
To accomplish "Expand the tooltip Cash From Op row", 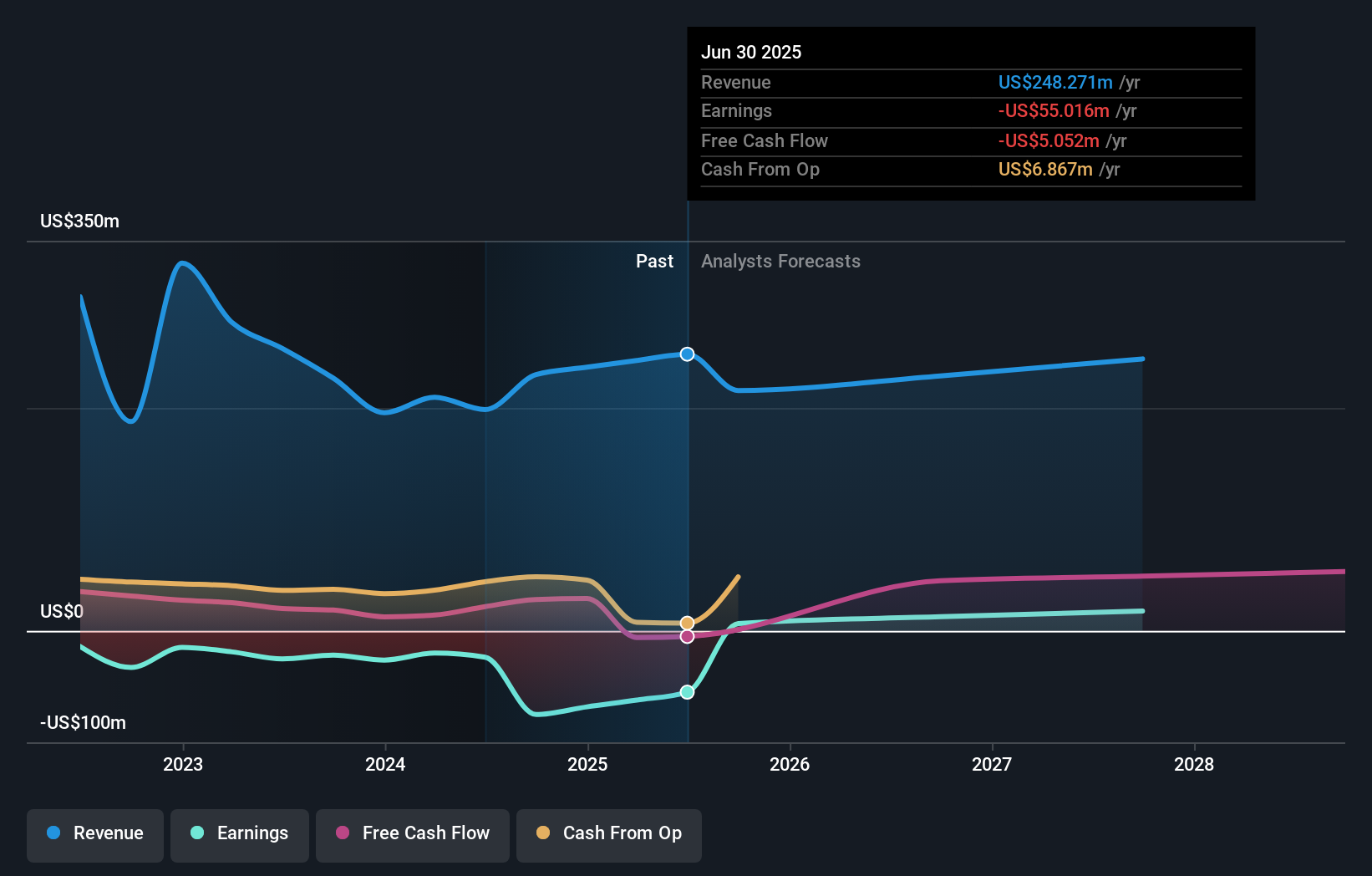I will coord(969,169).
